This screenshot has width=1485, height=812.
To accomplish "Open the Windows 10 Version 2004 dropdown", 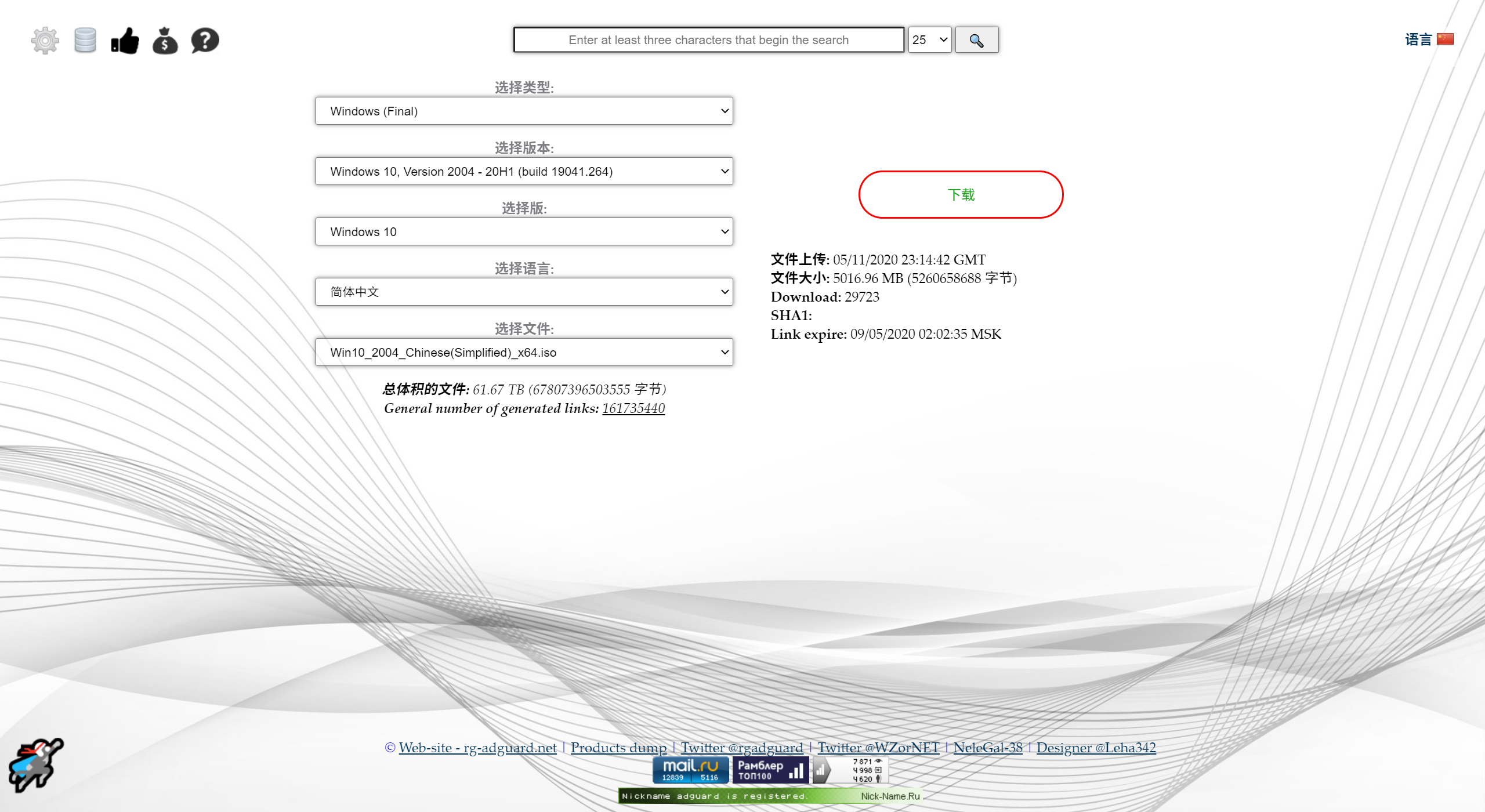I will tap(524, 171).
